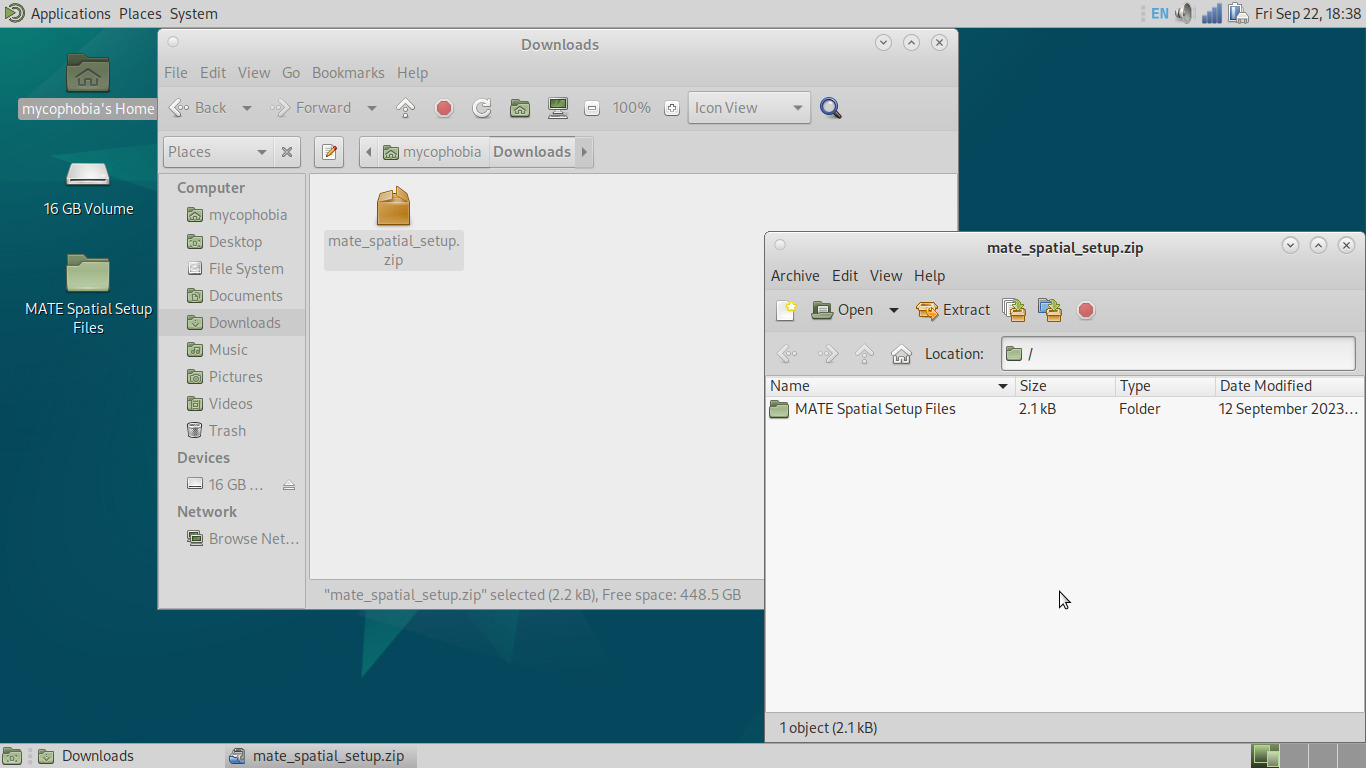Open File System in sidebar
Screen dimensions: 1366x768
[233, 269]
